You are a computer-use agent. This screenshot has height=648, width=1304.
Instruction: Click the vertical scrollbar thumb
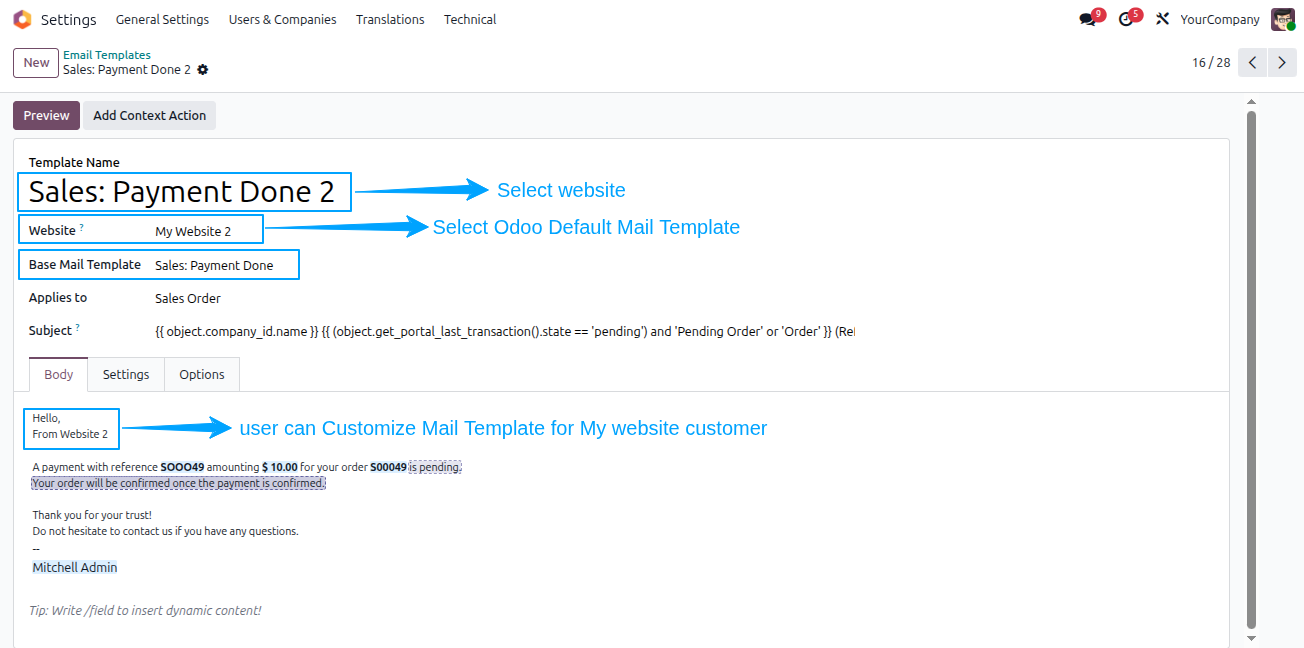[1251, 368]
